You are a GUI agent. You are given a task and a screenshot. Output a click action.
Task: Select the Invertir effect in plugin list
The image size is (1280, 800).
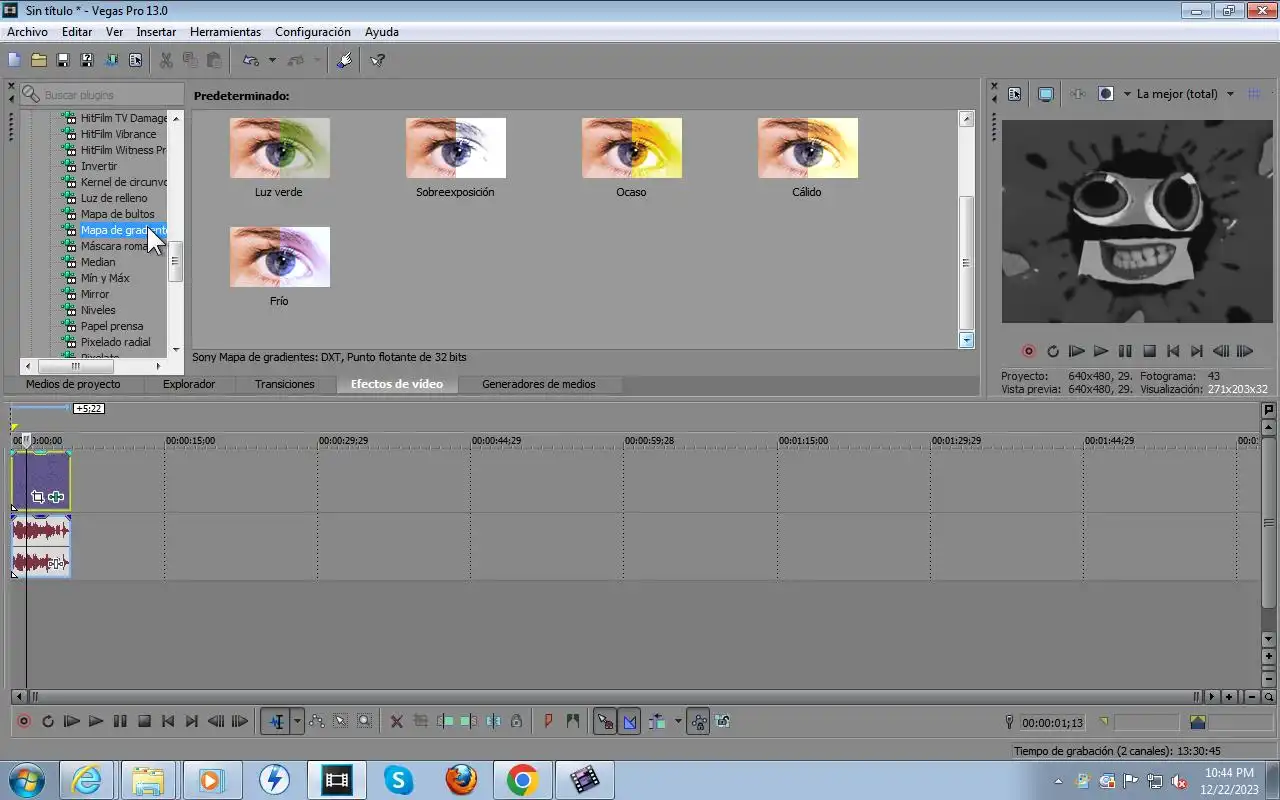coord(99,166)
